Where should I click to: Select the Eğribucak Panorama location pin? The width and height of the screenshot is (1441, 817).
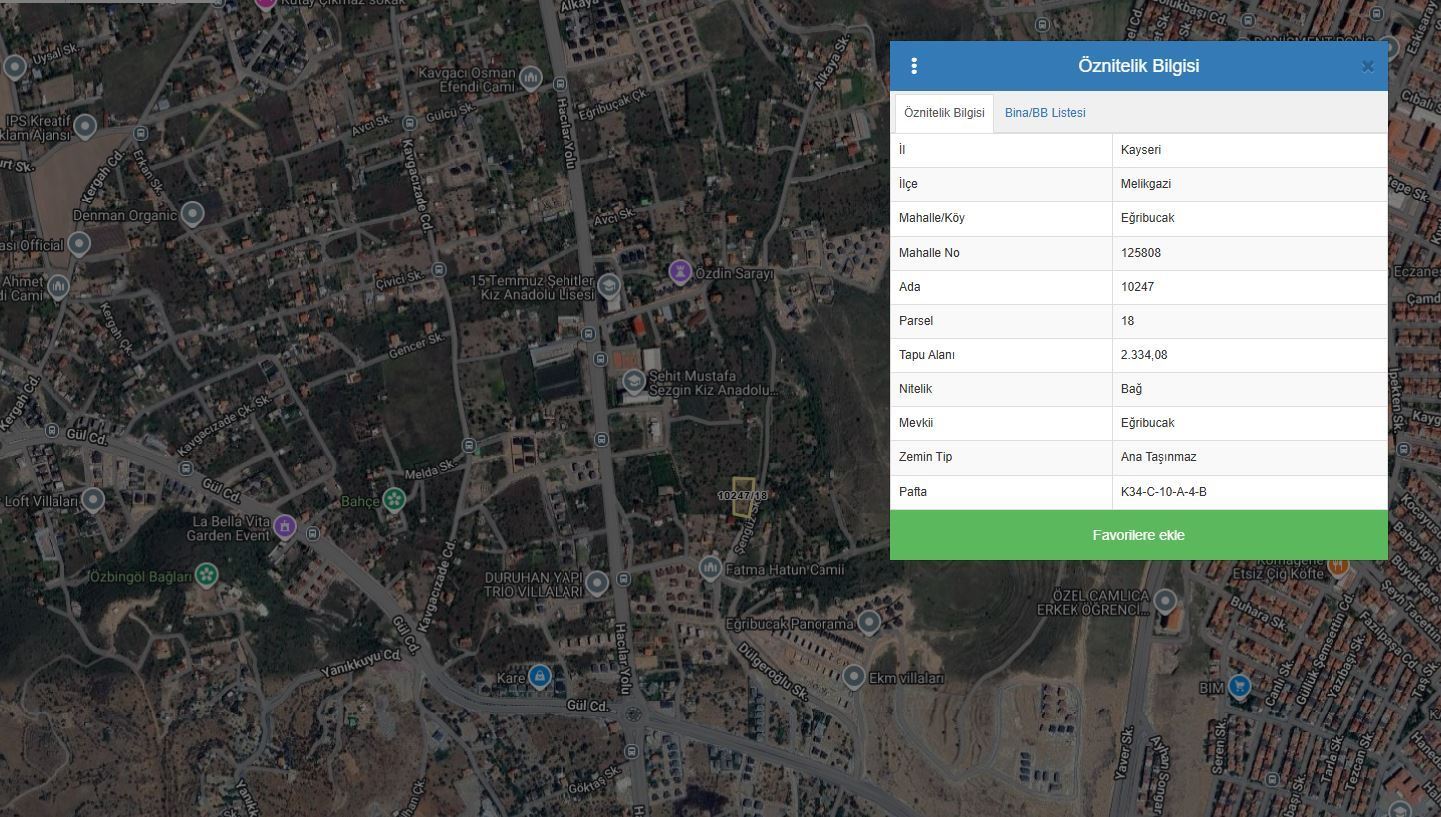[868, 622]
